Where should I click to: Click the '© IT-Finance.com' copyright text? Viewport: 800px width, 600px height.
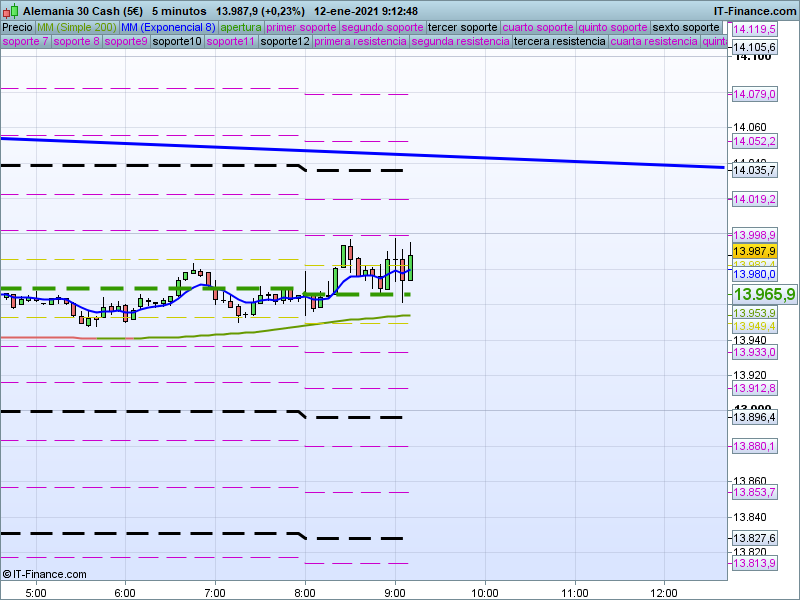pos(45,574)
